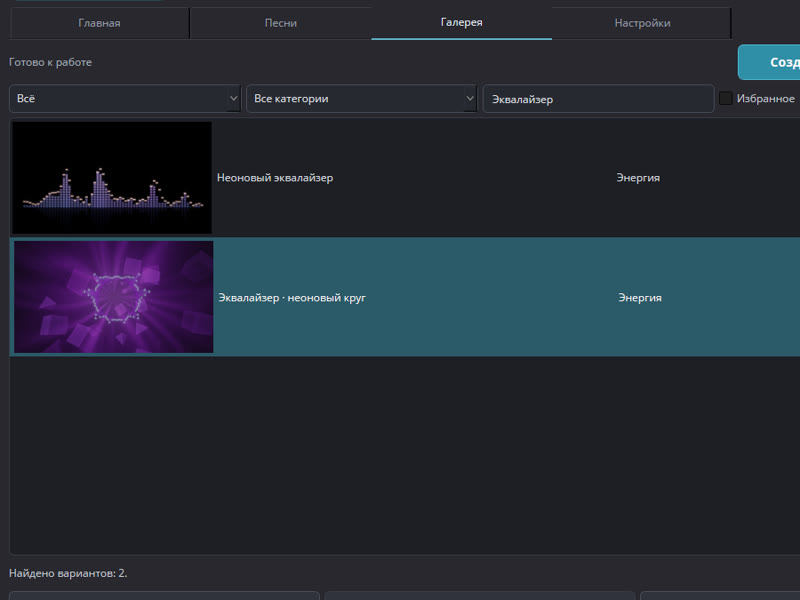The image size is (800, 600).
Task: Focus the Эквалайзер search field
Action: pyautogui.click(x=598, y=98)
